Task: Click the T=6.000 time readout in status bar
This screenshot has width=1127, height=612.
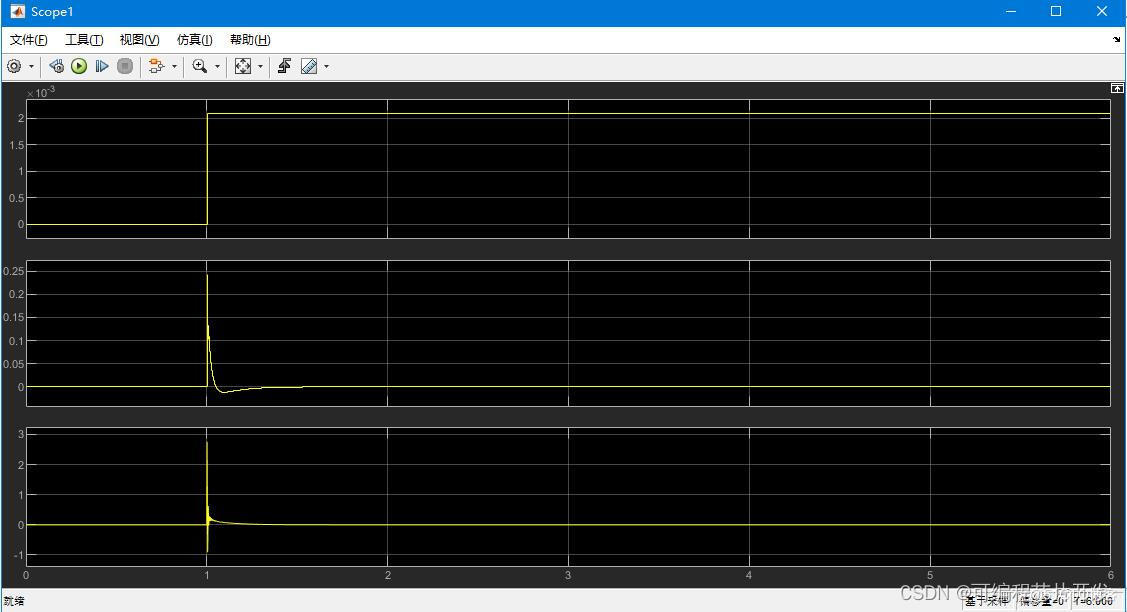Action: (1094, 600)
